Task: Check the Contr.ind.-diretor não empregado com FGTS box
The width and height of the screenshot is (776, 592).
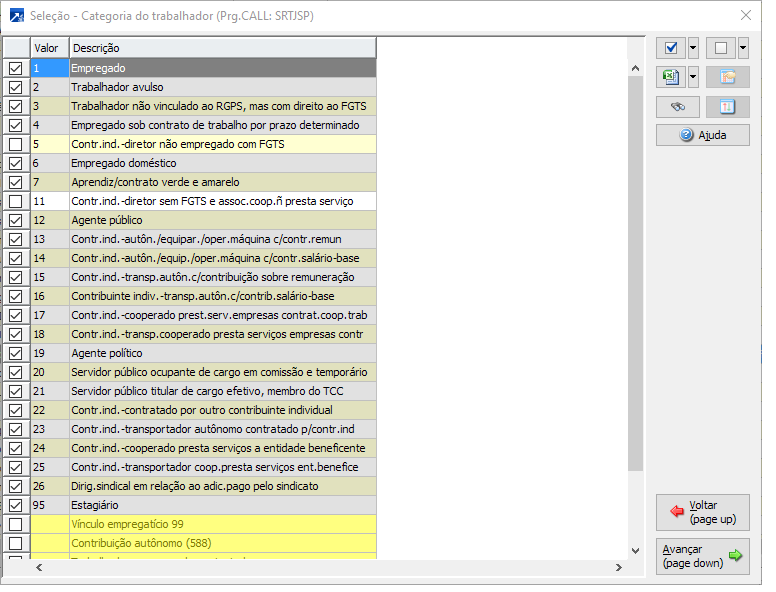Action: [15, 144]
